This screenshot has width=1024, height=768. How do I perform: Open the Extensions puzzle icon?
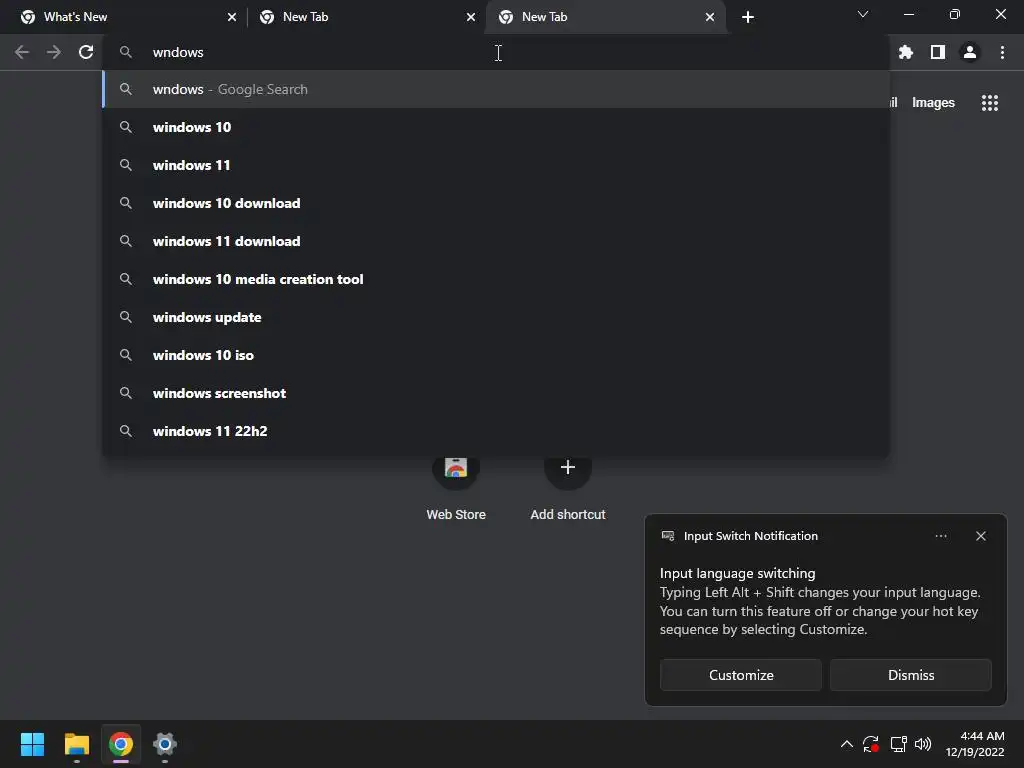(x=906, y=52)
